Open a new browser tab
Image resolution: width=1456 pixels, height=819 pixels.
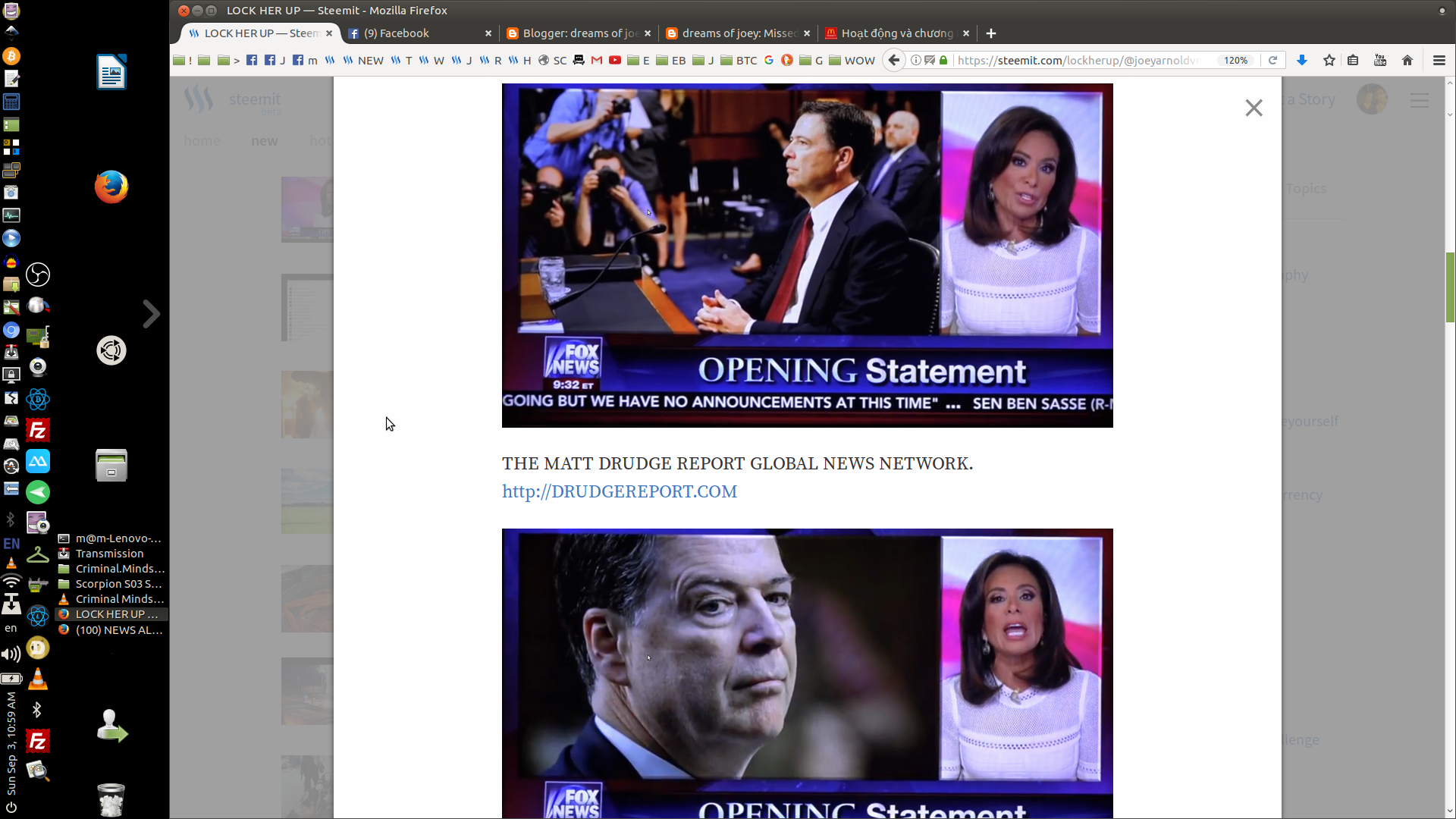pos(991,33)
